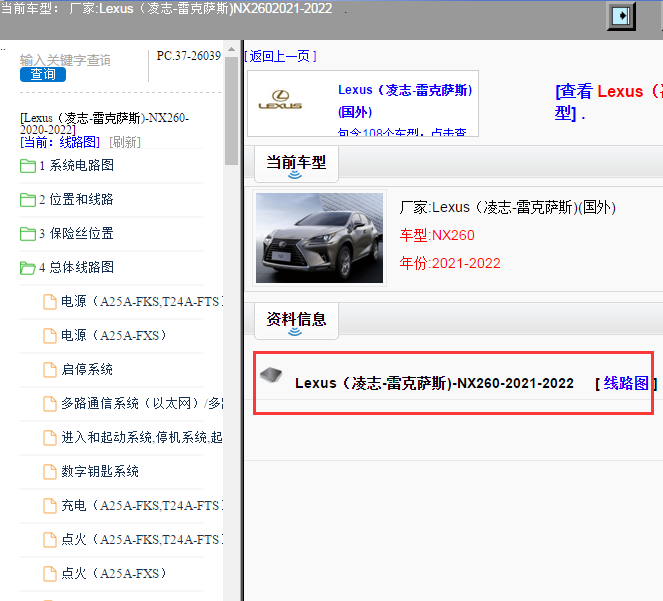The height and width of the screenshot is (601, 663).
Task: Click the sidebar heading Lexus NX260-2020-2022
Action: [x=104, y=123]
